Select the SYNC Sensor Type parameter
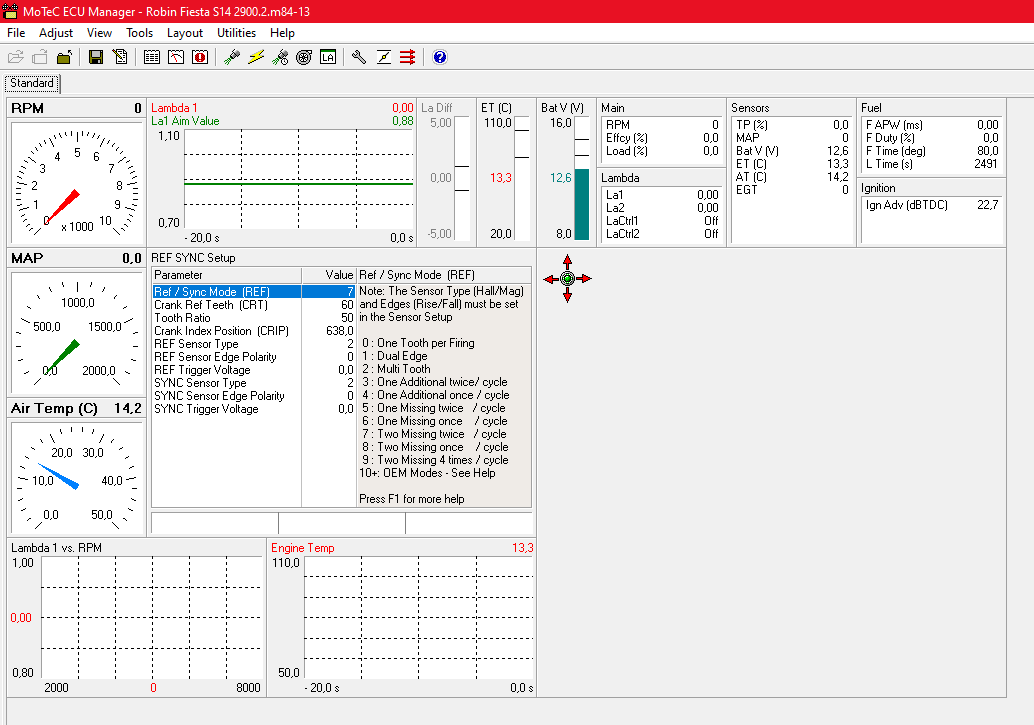 tap(254, 383)
